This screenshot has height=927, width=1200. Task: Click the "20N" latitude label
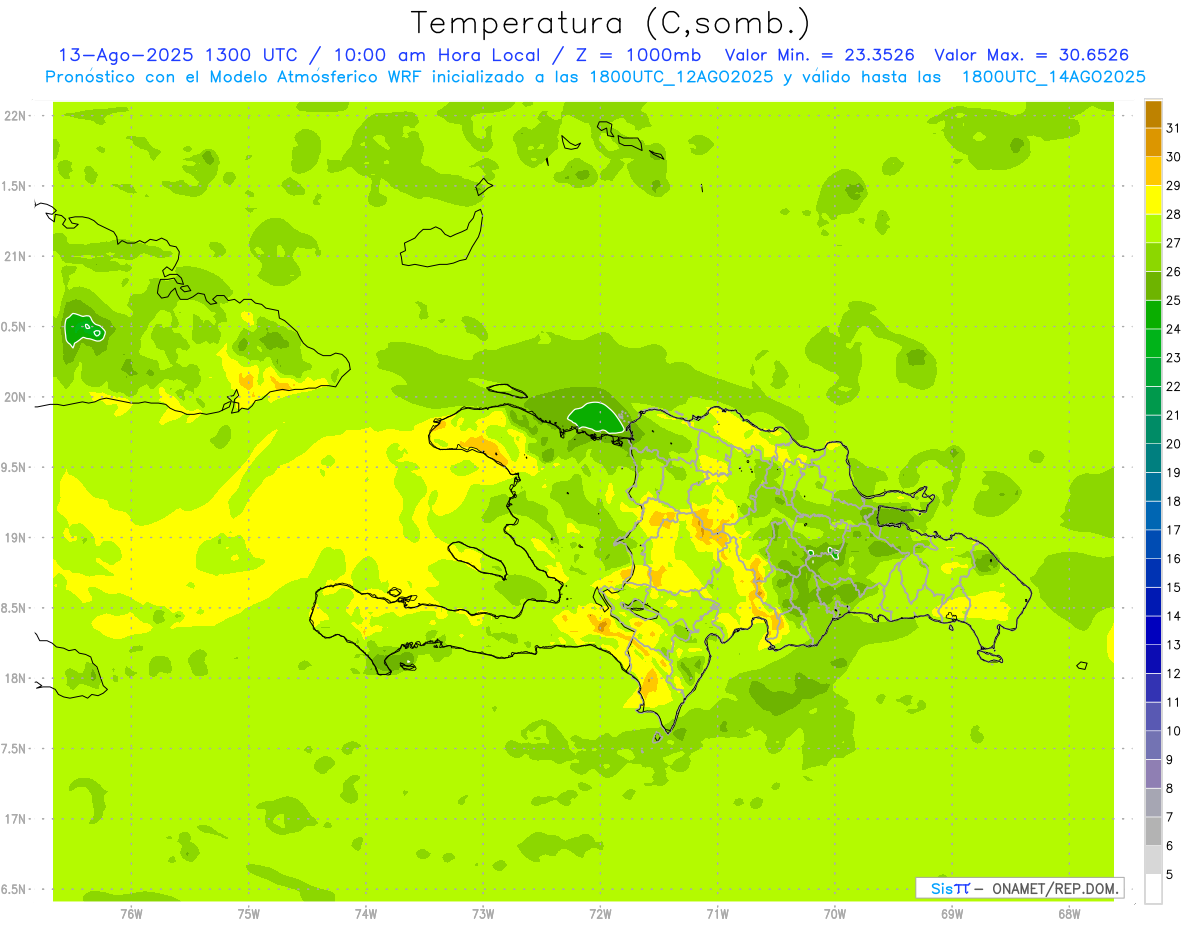coord(16,397)
